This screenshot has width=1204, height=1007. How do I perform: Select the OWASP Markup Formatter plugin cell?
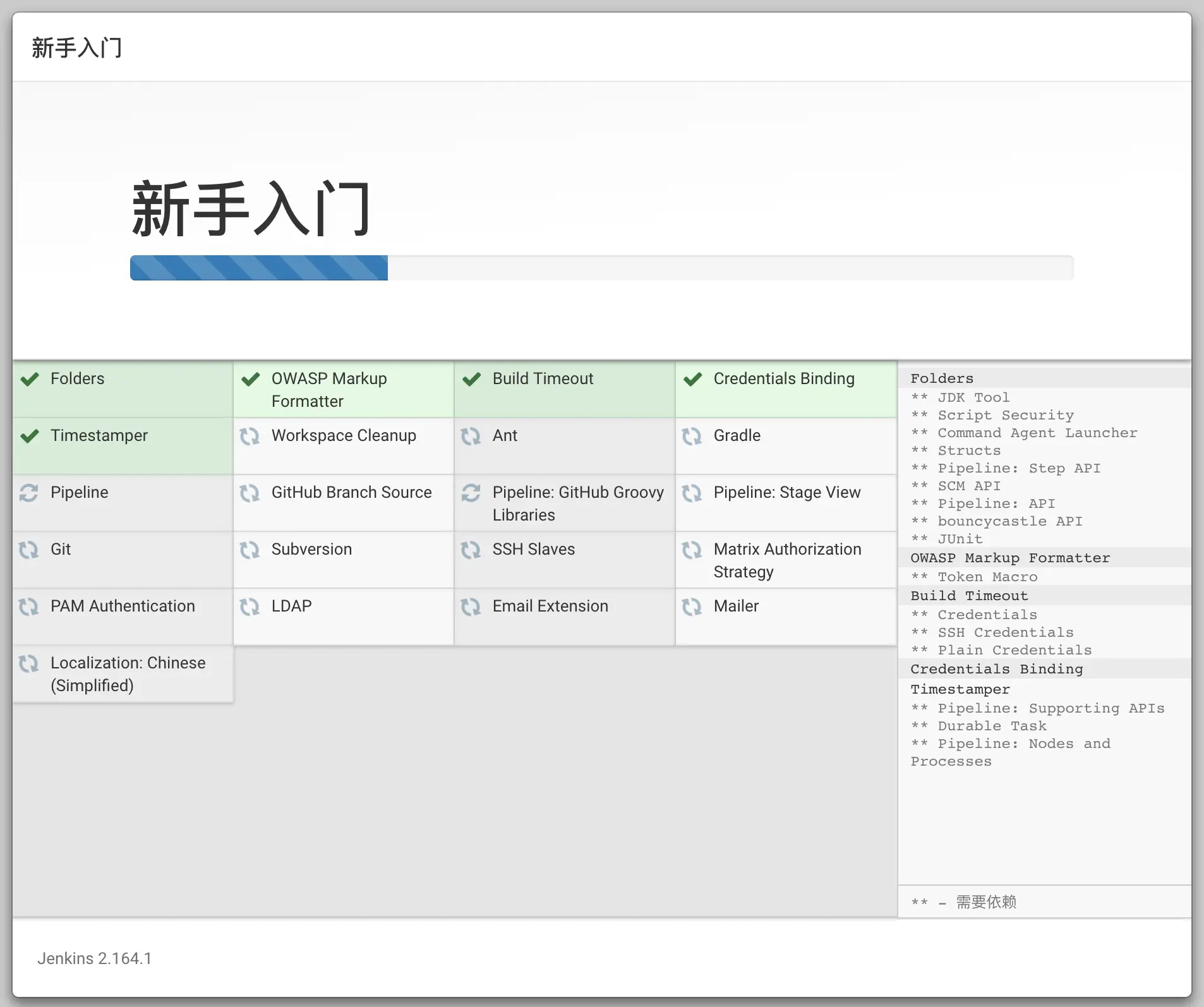(343, 389)
